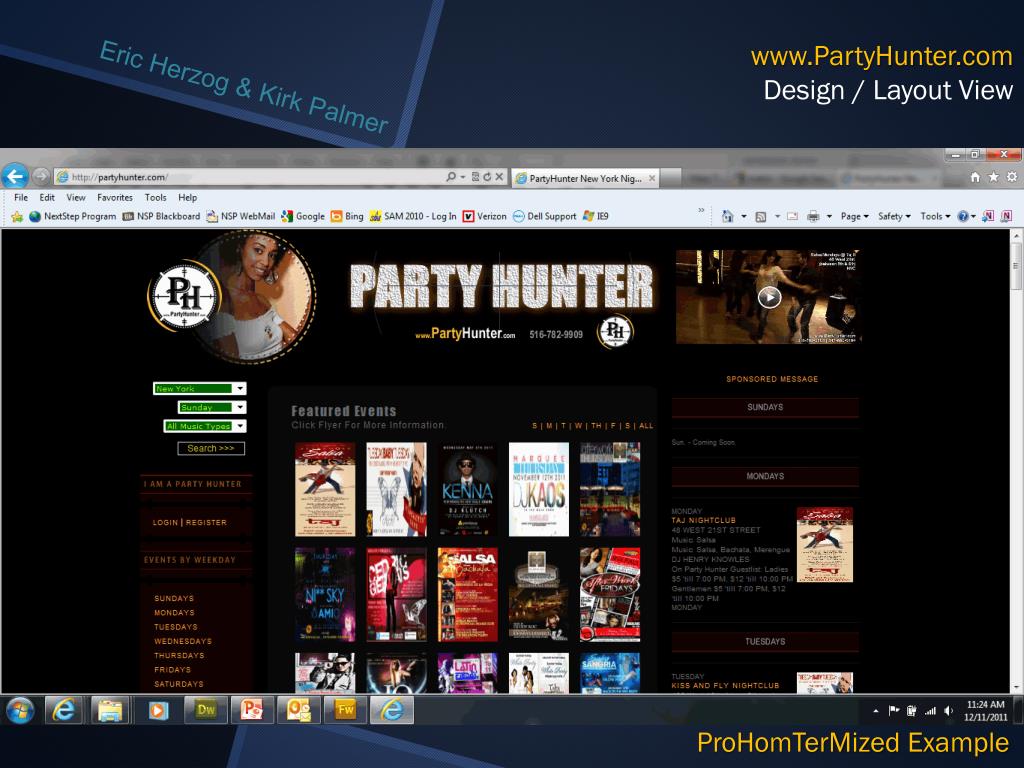Expand the command bar Tools dropdown
Image resolution: width=1024 pixels, height=768 pixels.
tap(935, 216)
